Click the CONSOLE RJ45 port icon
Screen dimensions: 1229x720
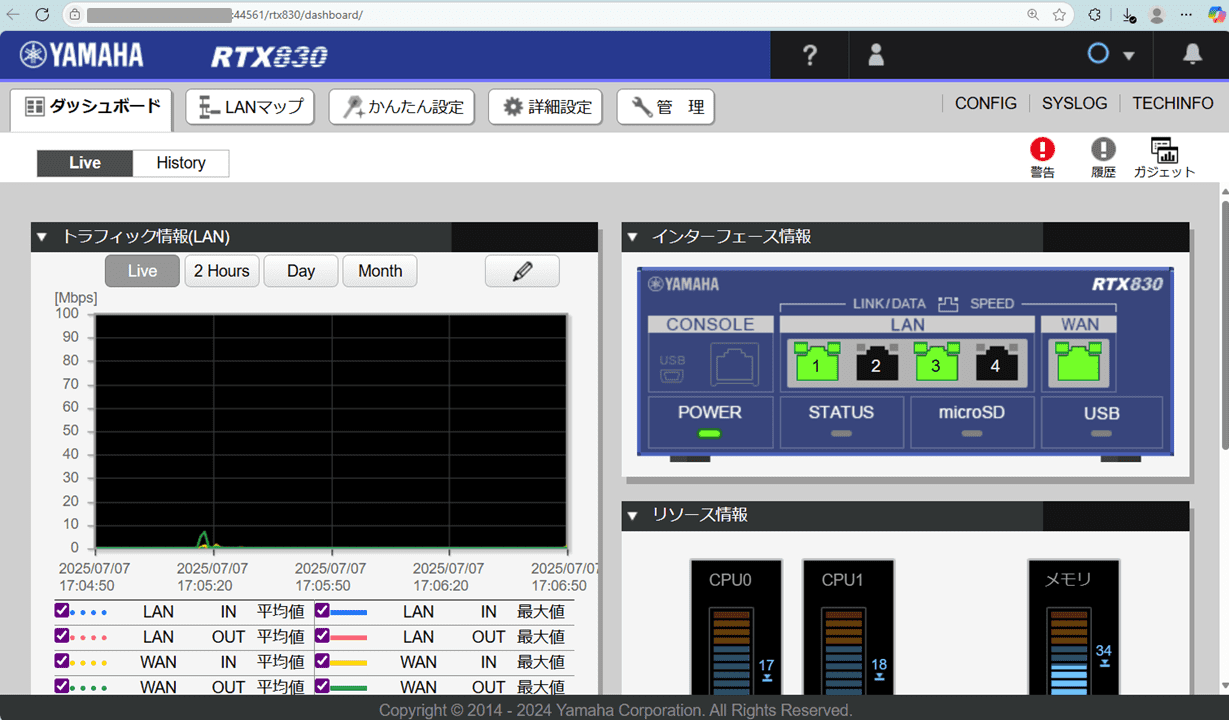pyautogui.click(x=735, y=365)
